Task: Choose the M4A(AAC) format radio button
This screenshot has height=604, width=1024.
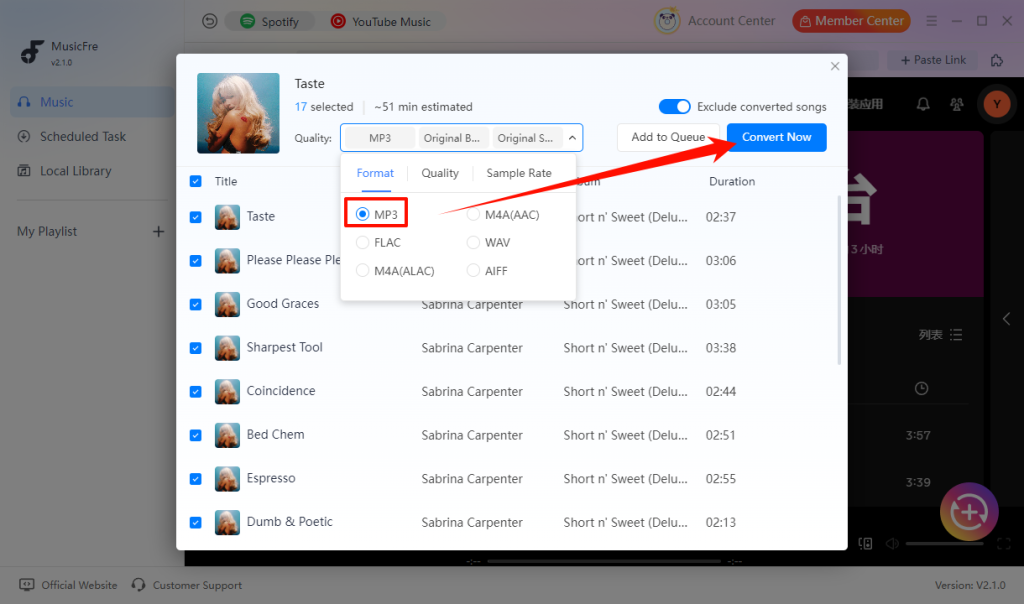Action: coord(473,214)
